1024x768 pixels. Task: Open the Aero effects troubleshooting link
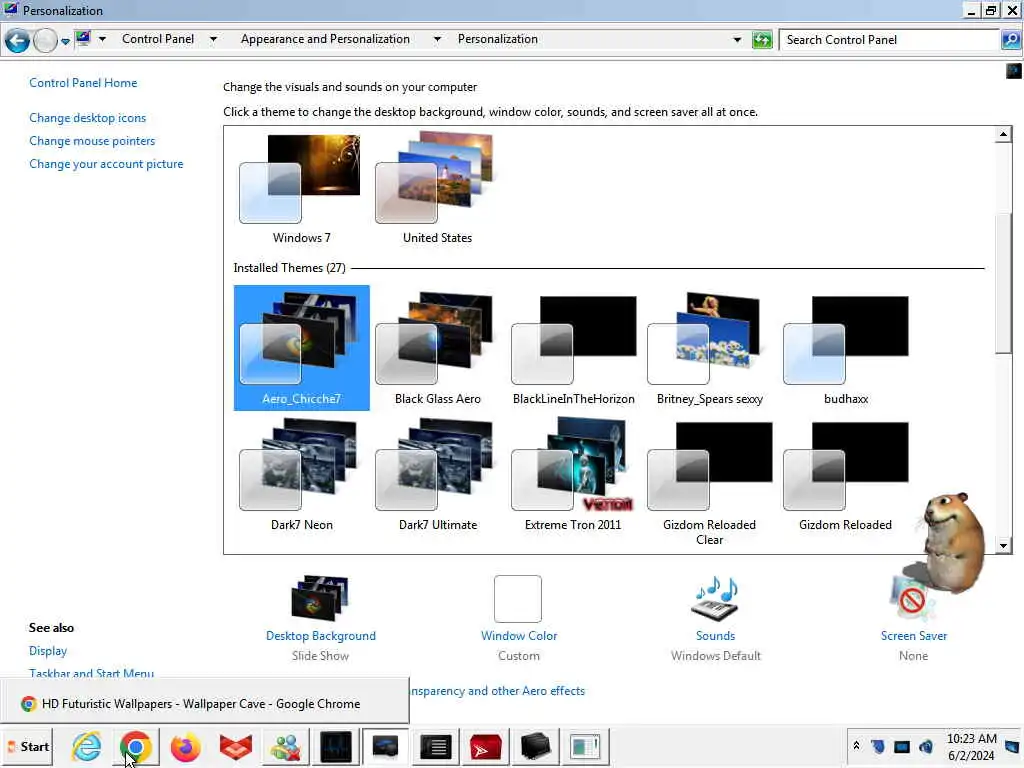pos(498,691)
